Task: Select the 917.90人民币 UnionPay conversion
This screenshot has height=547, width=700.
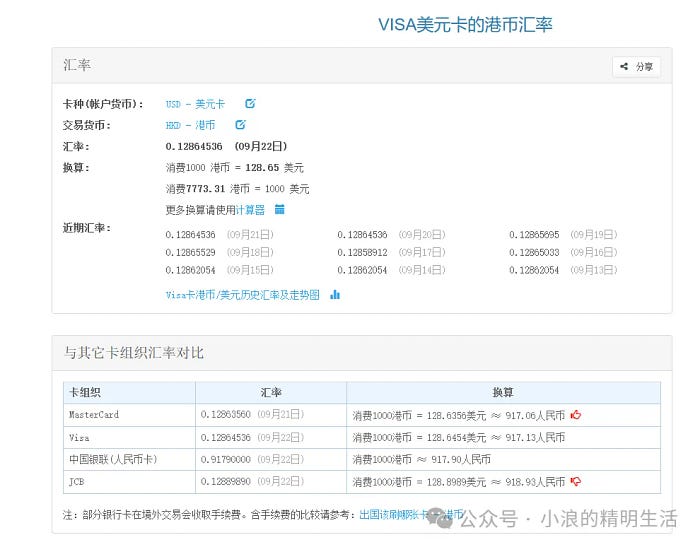Action: coord(461,459)
